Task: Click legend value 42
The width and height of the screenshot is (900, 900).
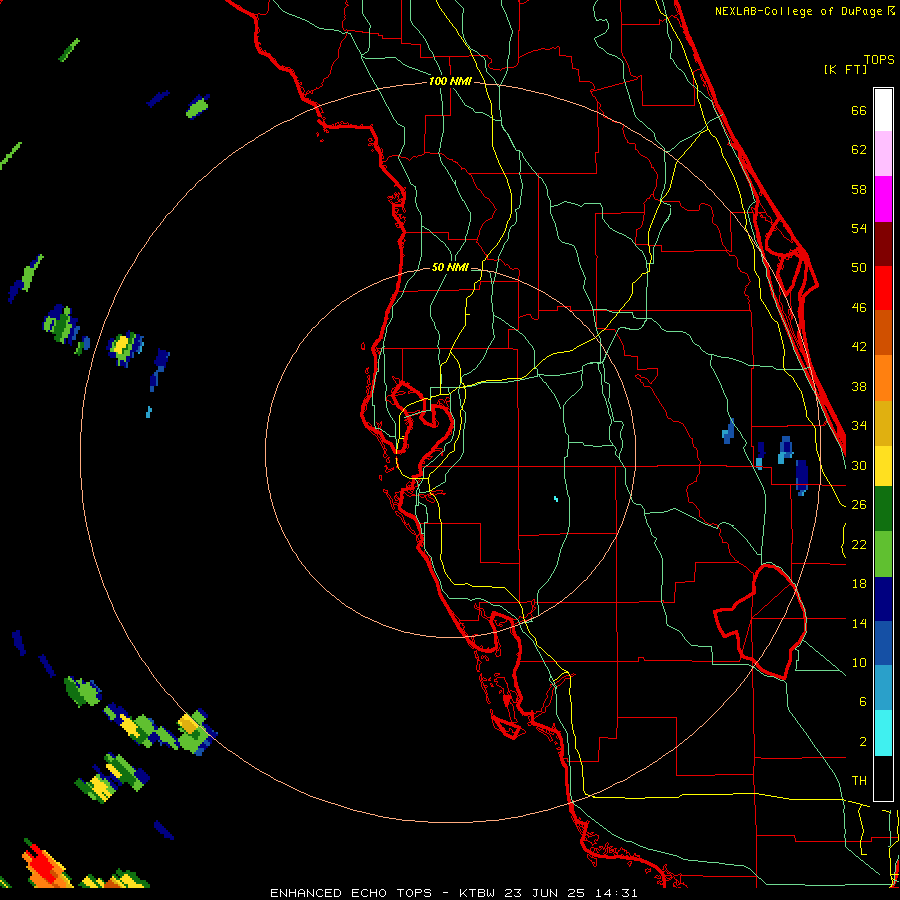Action: [859, 347]
